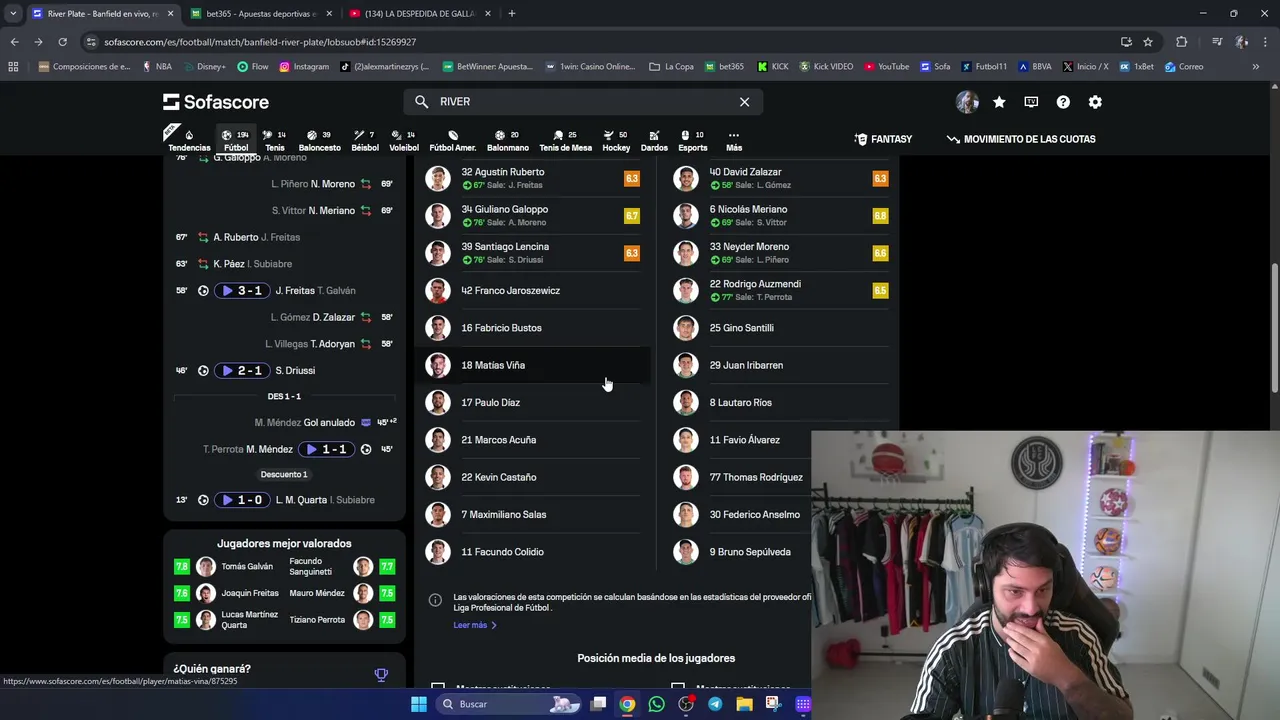Screen dimensions: 1280x720
Task: Open 33 Neyder Moreno profile
Action: point(781,253)
